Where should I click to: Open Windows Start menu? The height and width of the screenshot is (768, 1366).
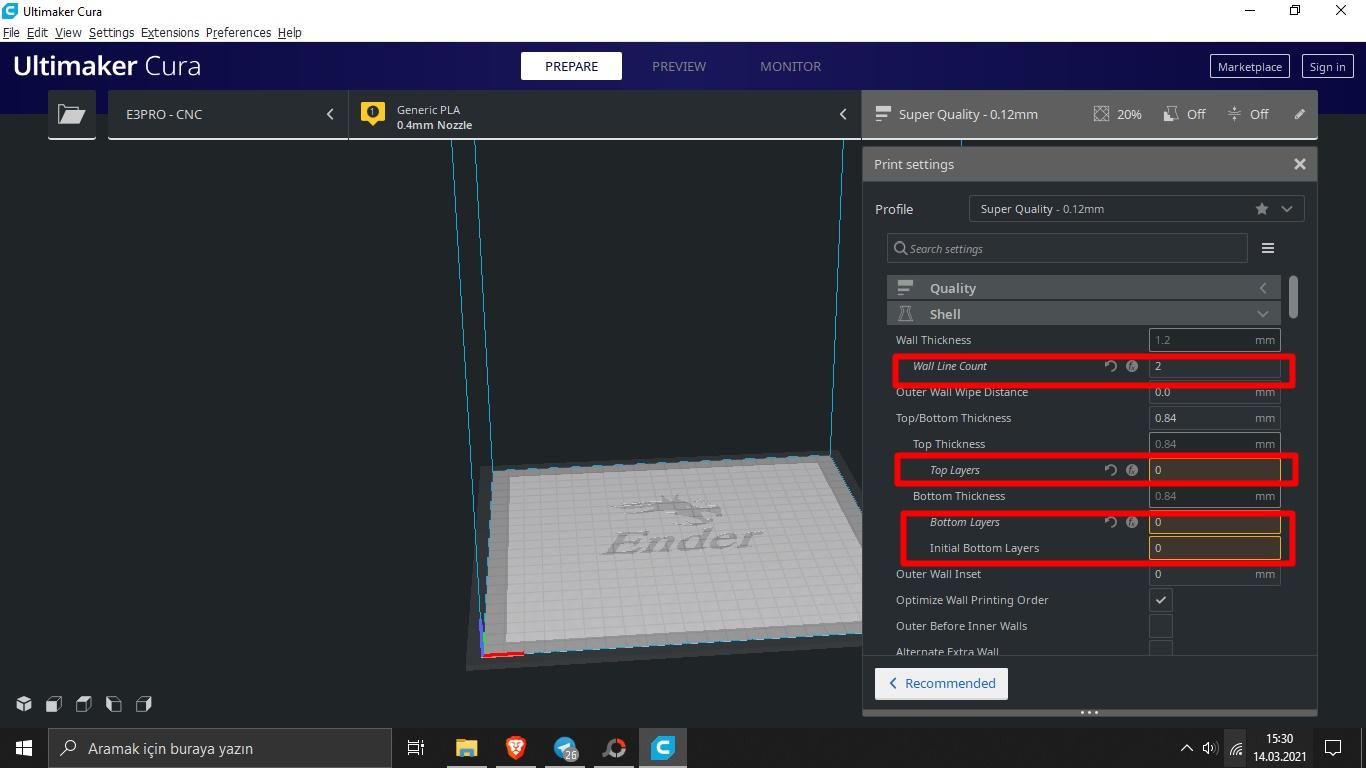coord(24,748)
